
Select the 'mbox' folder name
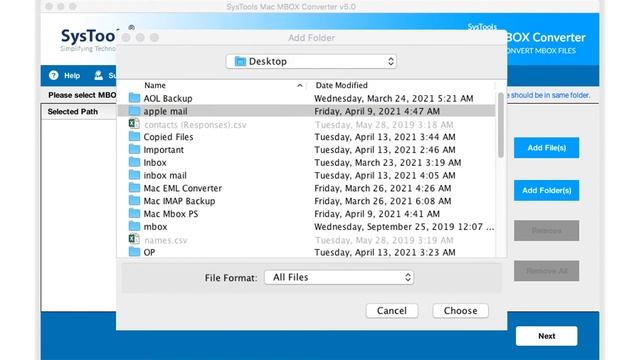[155, 227]
